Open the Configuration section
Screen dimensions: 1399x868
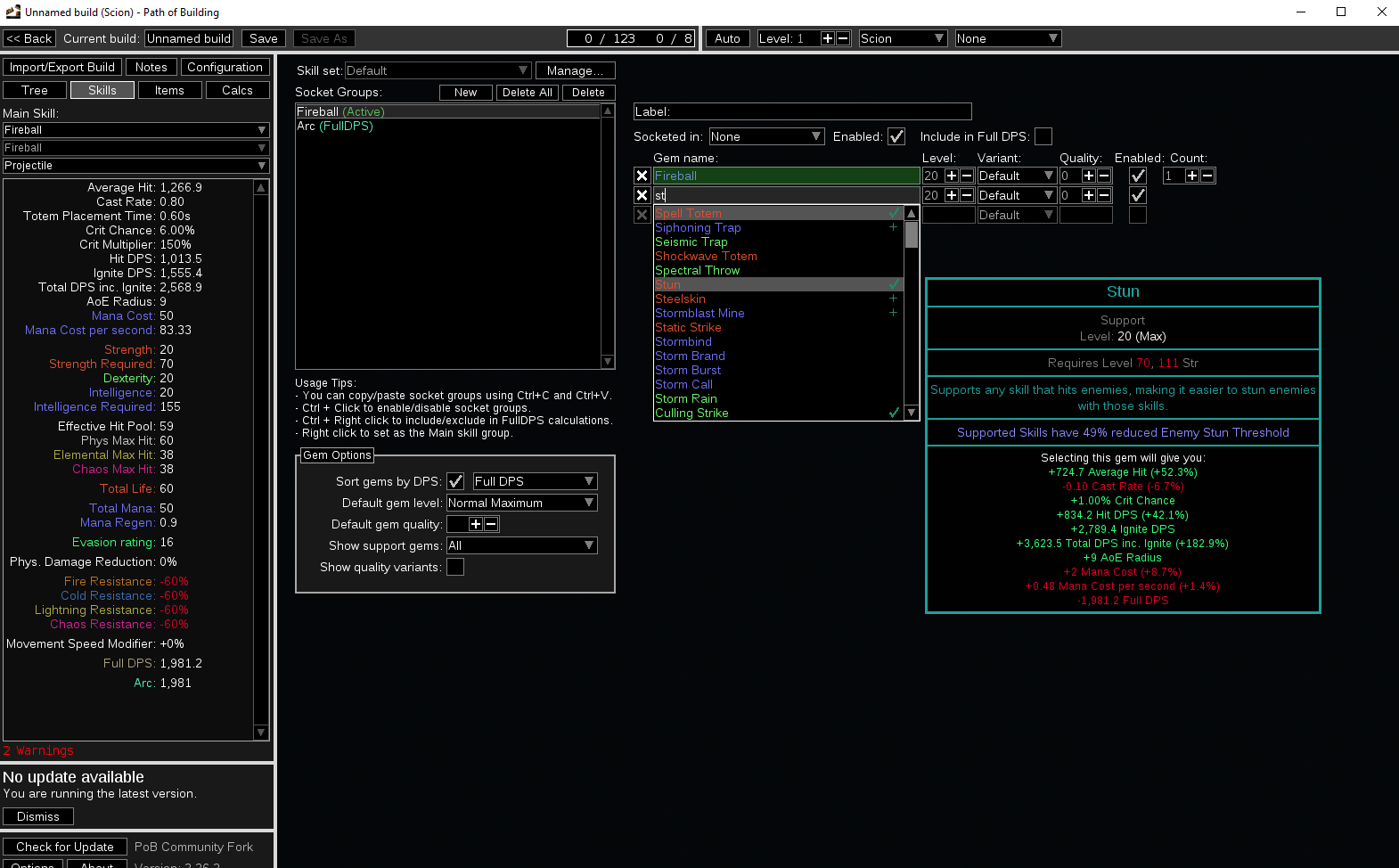coord(225,67)
